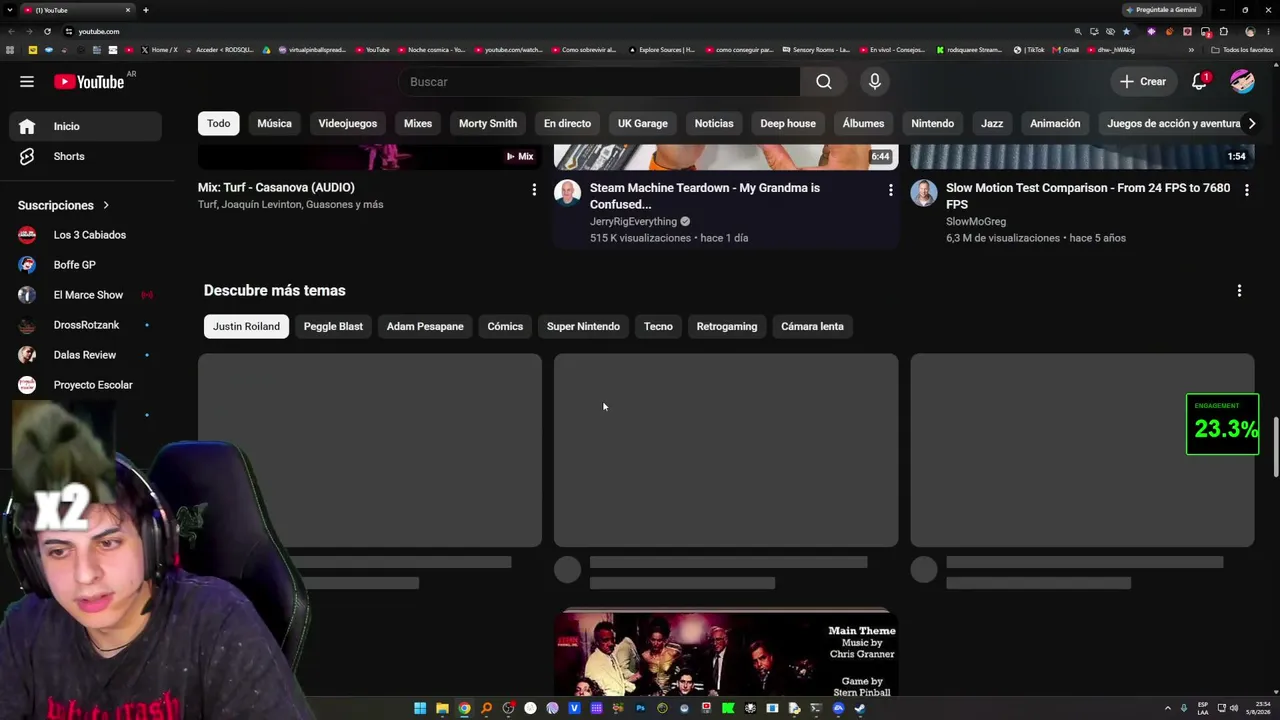The image size is (1280, 720).
Task: Open the account avatar menu
Action: 1242,82
